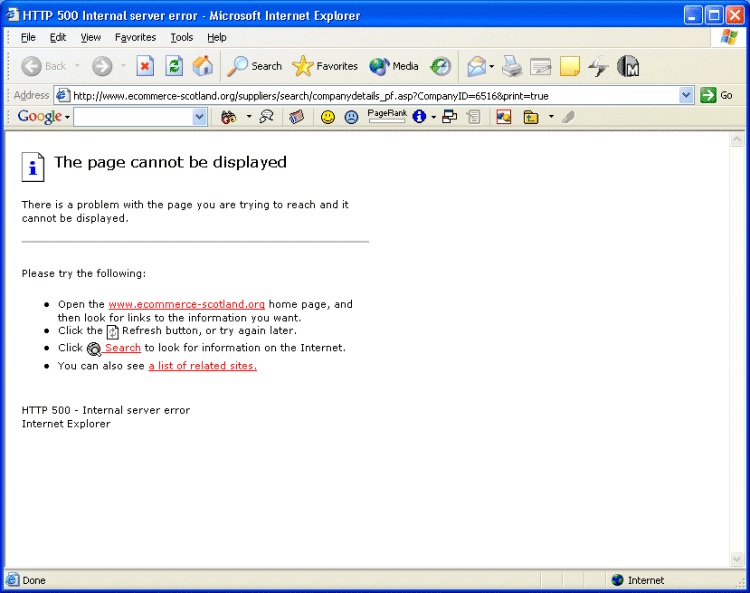Viewport: 750px width, 593px height.
Task: Click the round M Messenger icon
Action: [628, 66]
